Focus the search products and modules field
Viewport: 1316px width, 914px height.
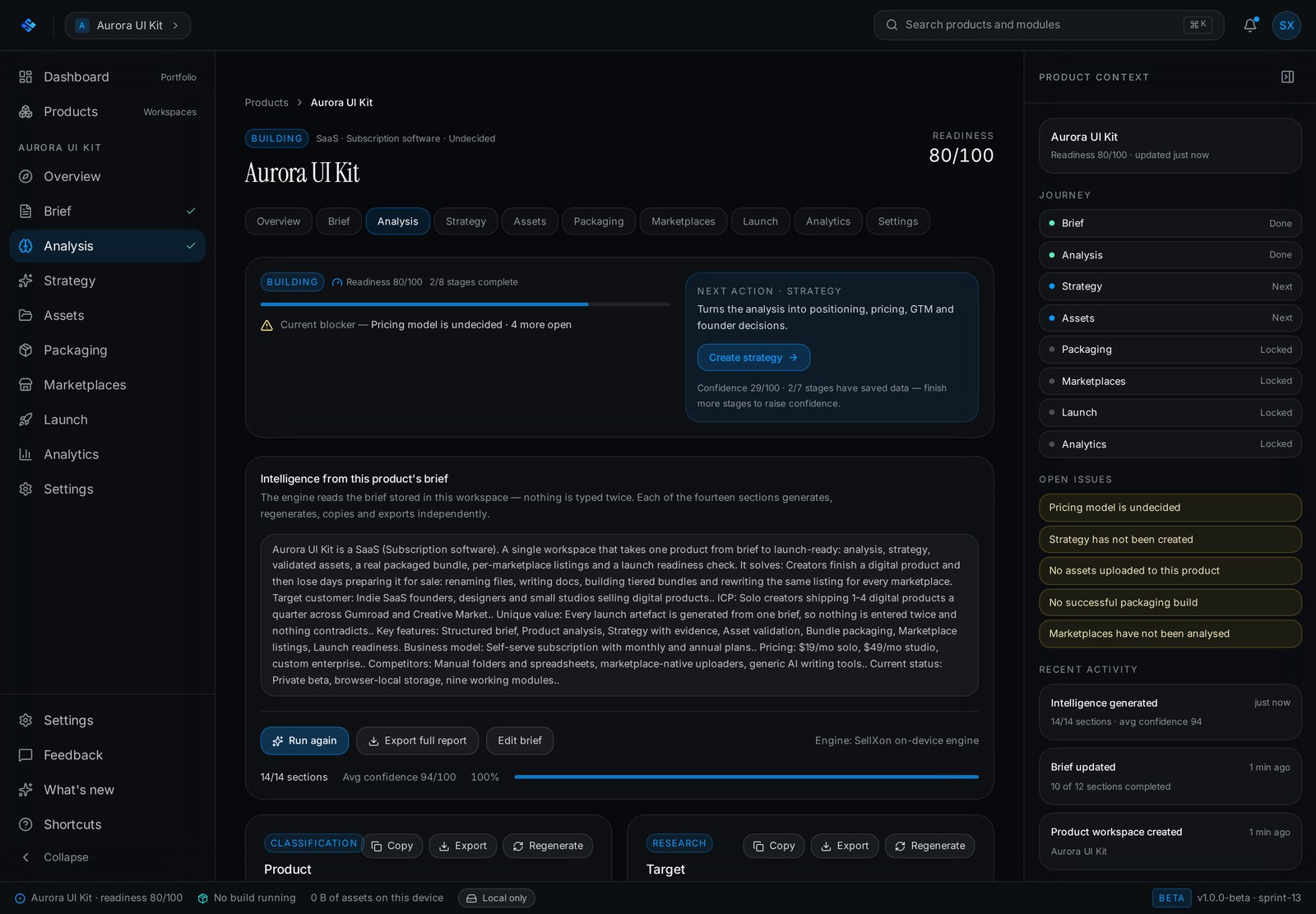[1049, 25]
